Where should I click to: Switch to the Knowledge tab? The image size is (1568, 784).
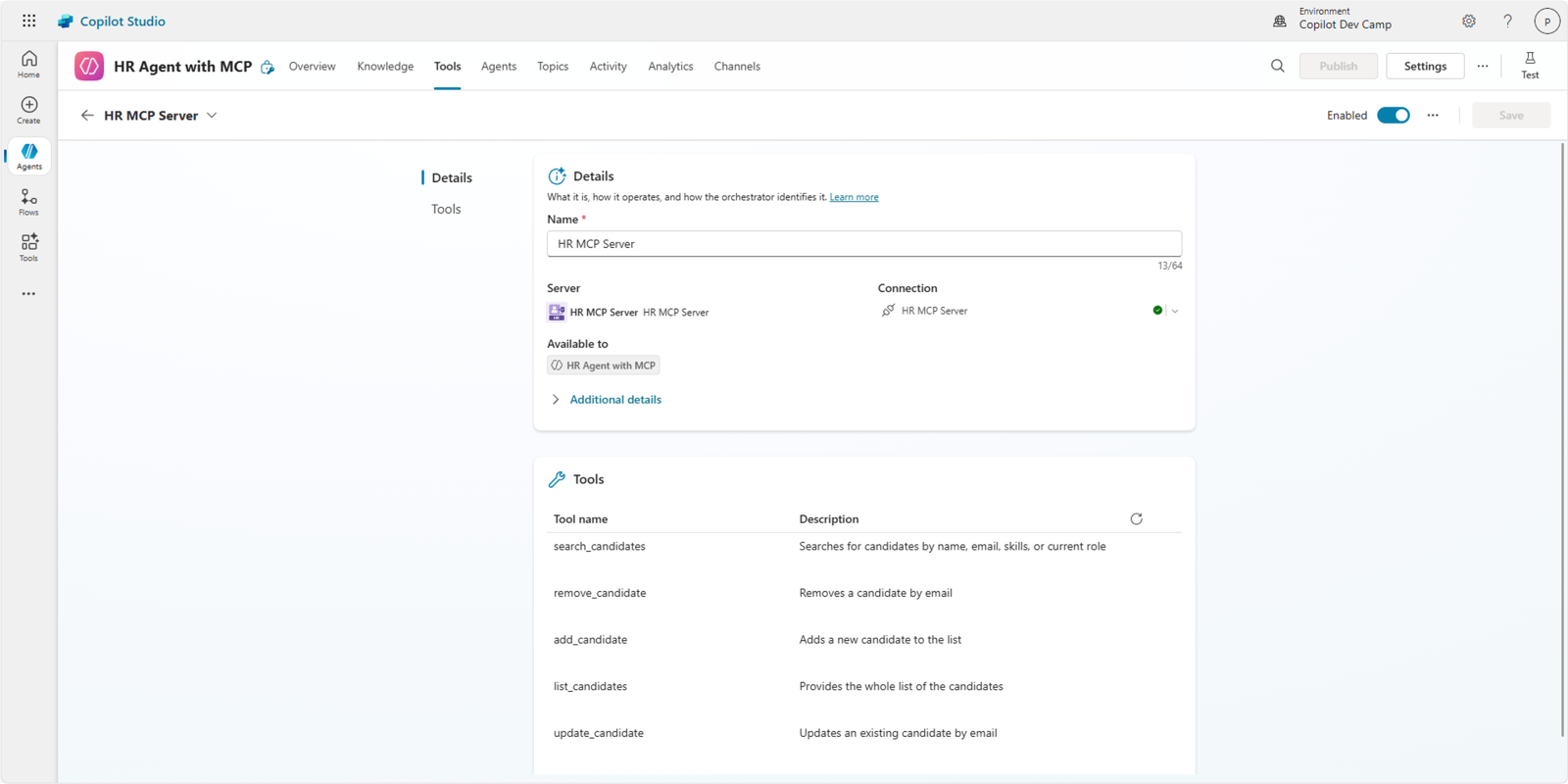pos(385,66)
